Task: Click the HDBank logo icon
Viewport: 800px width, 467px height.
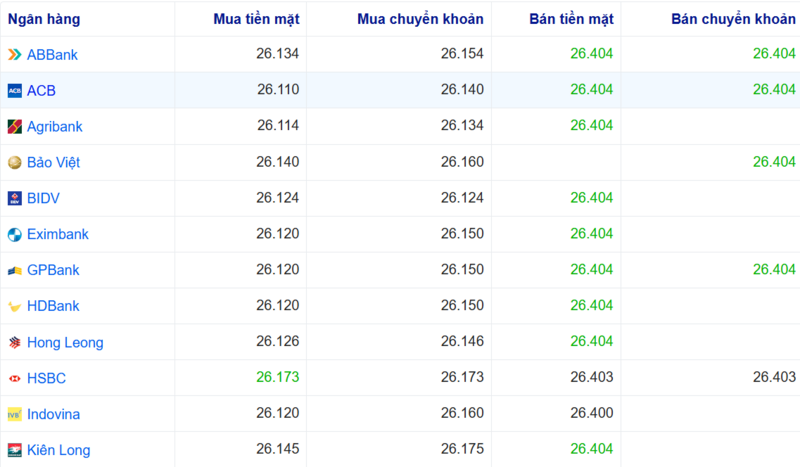Action: pyautogui.click(x=14, y=306)
